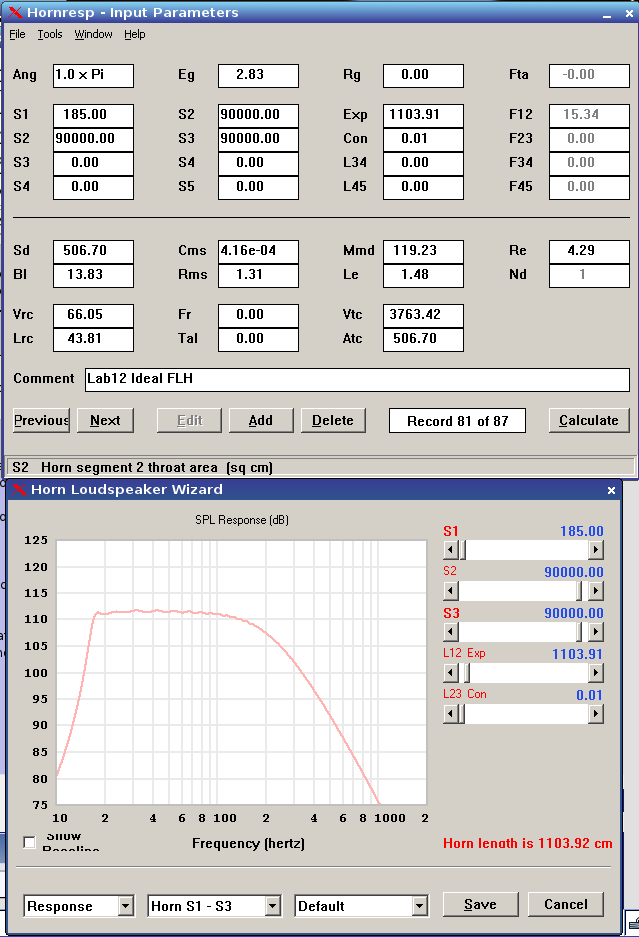
Task: Click the Cancel button in wizard
Action: 565,904
